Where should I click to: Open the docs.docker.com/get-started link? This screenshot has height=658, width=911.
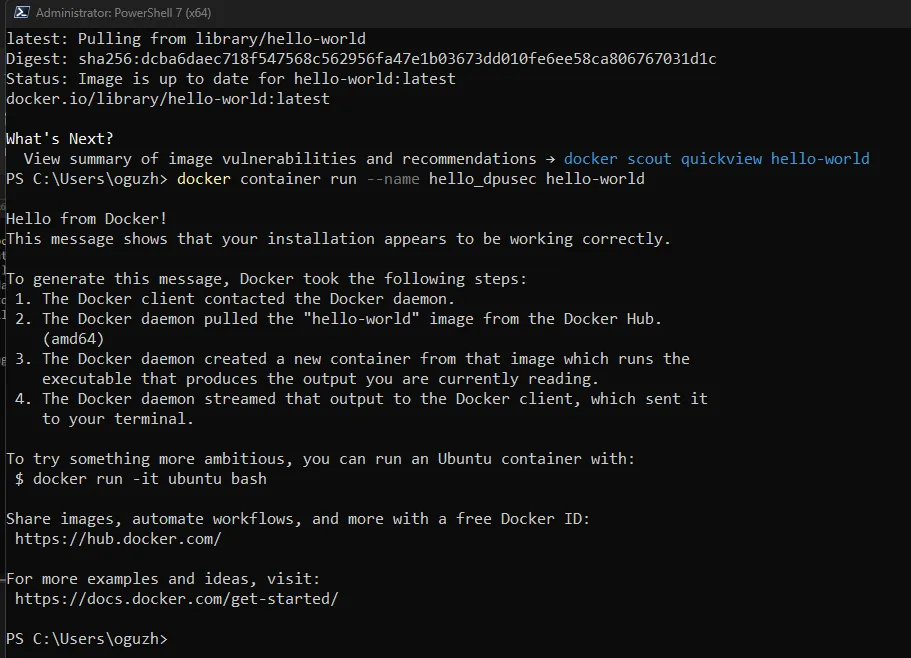click(x=177, y=599)
